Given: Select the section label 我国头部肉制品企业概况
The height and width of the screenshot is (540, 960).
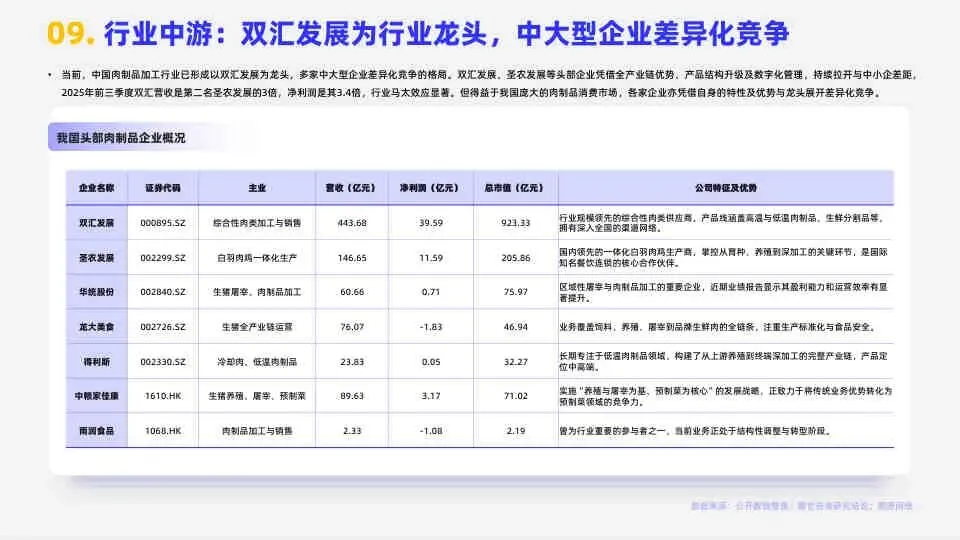Looking at the screenshot, I should coord(121,138).
